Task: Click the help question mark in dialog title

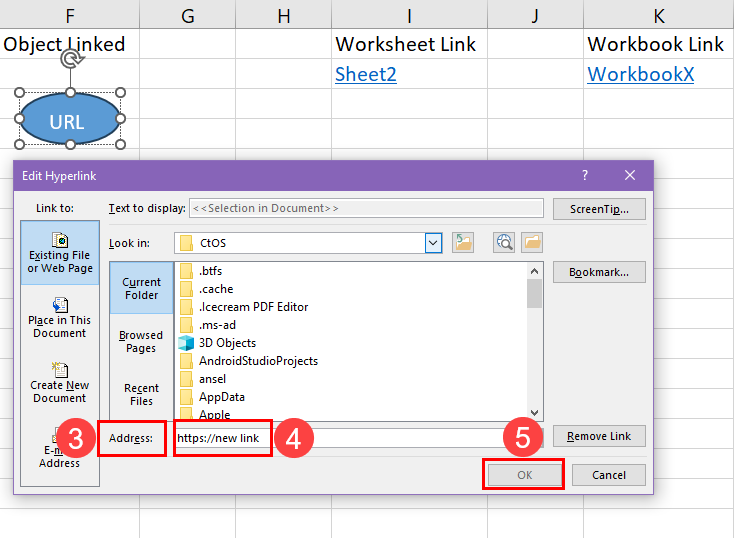Action: click(585, 175)
